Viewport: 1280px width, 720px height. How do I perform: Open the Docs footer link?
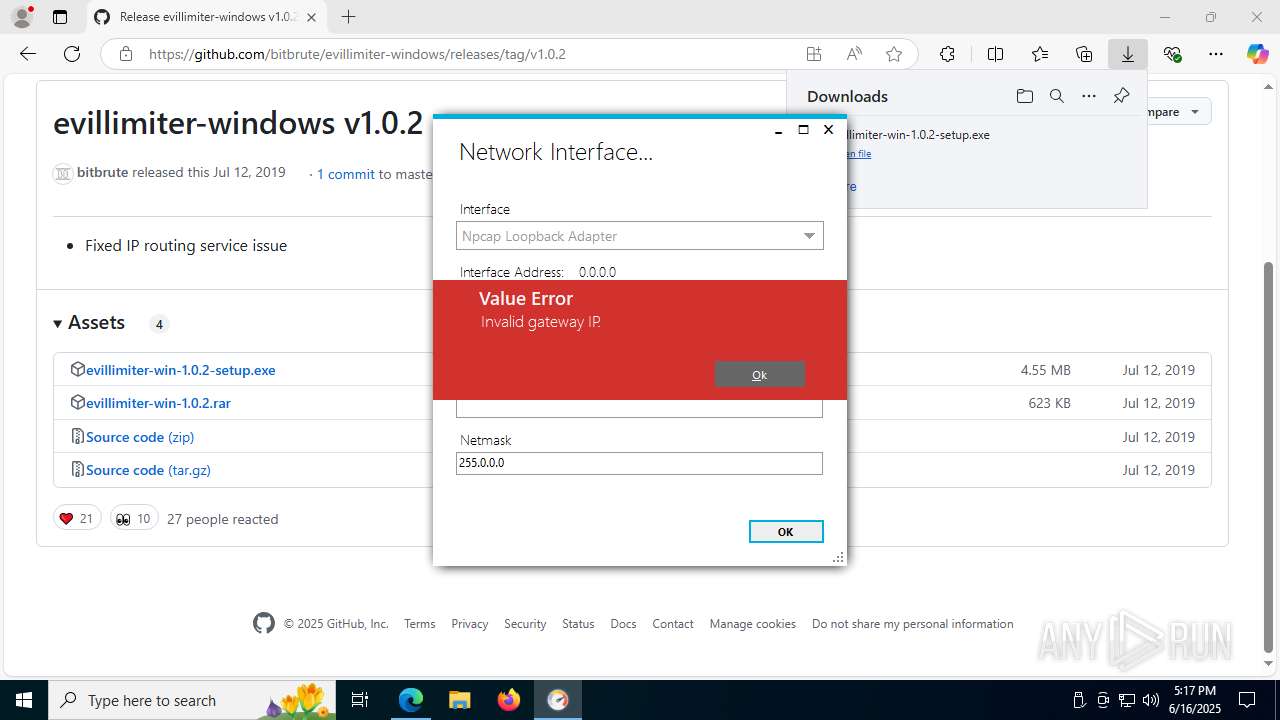[x=623, y=624]
